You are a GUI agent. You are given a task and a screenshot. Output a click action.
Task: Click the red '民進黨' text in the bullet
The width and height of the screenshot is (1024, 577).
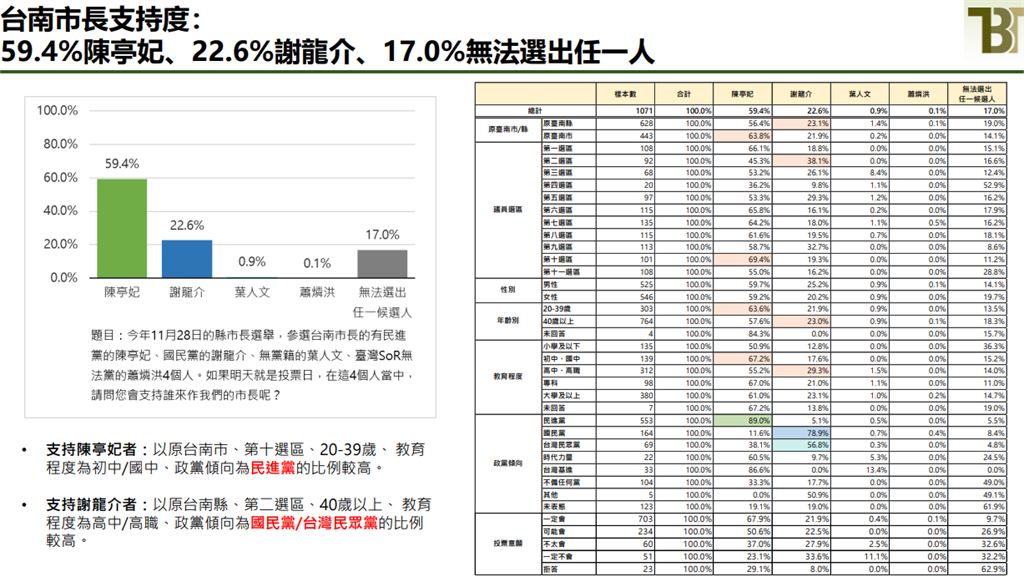pyautogui.click(x=273, y=467)
